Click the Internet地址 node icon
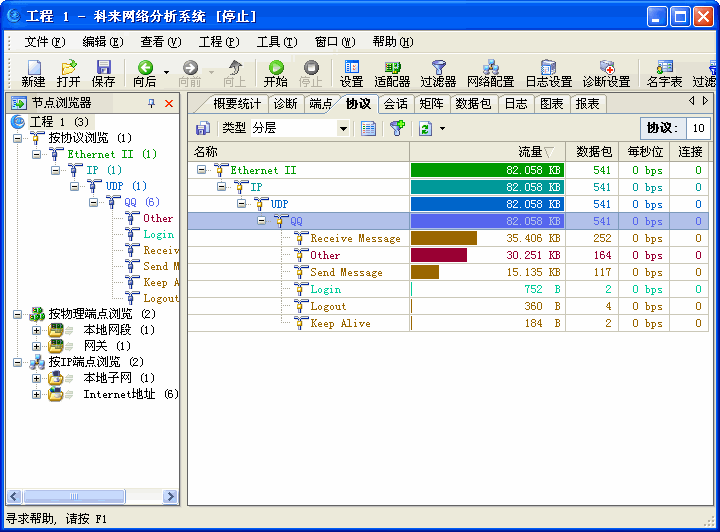Viewport: 720px width, 532px height. pyautogui.click(x=56, y=394)
